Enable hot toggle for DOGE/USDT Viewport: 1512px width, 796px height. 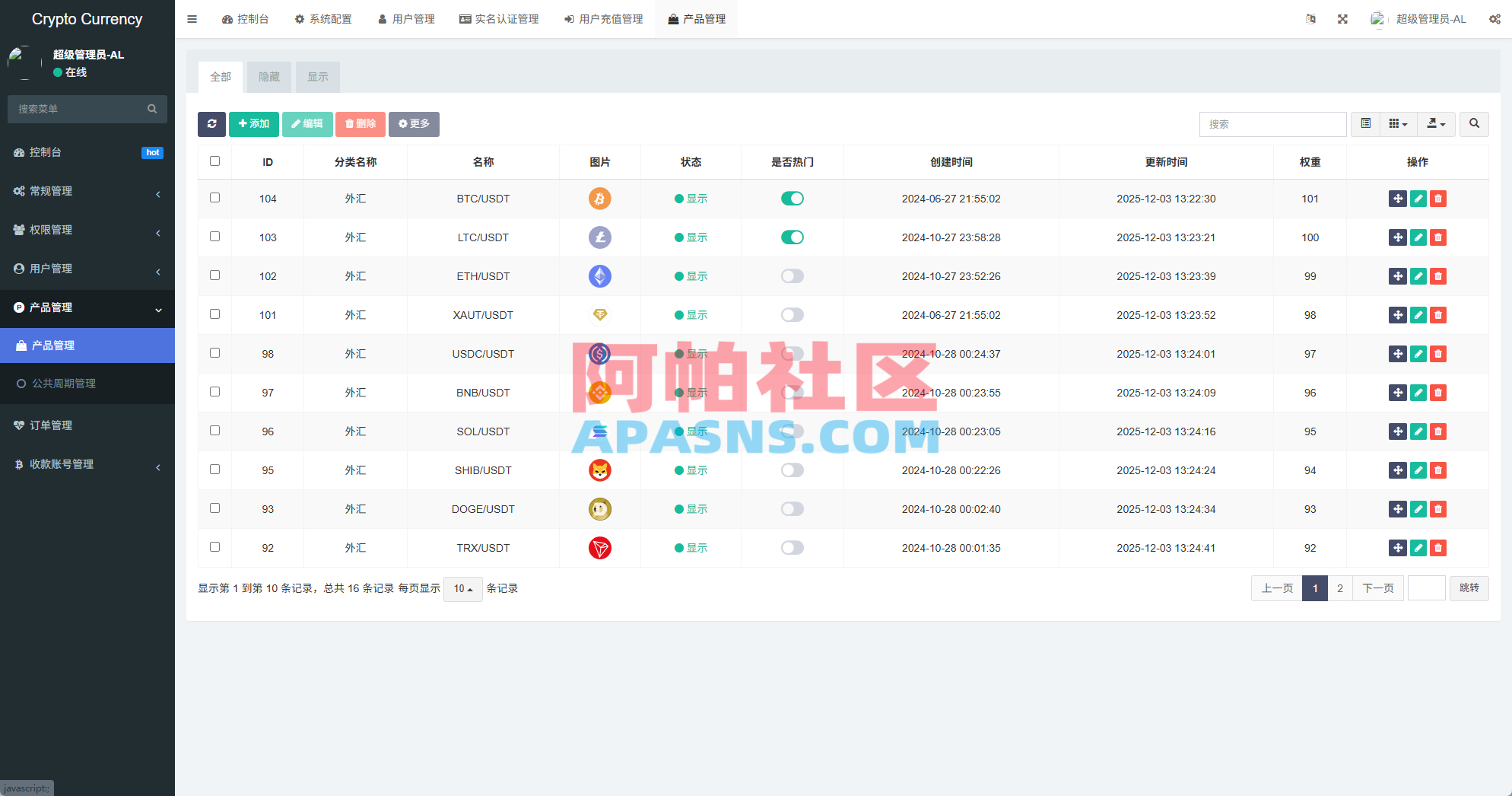pos(793,509)
